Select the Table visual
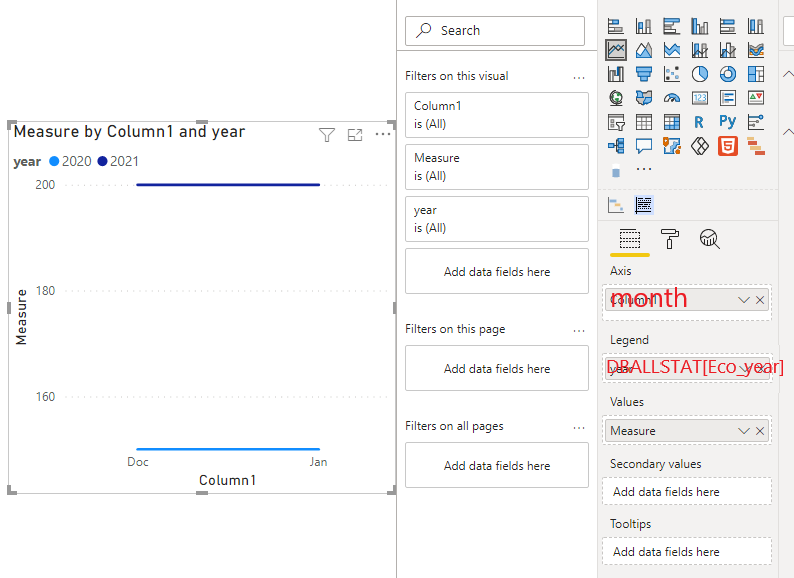 pyautogui.click(x=644, y=122)
